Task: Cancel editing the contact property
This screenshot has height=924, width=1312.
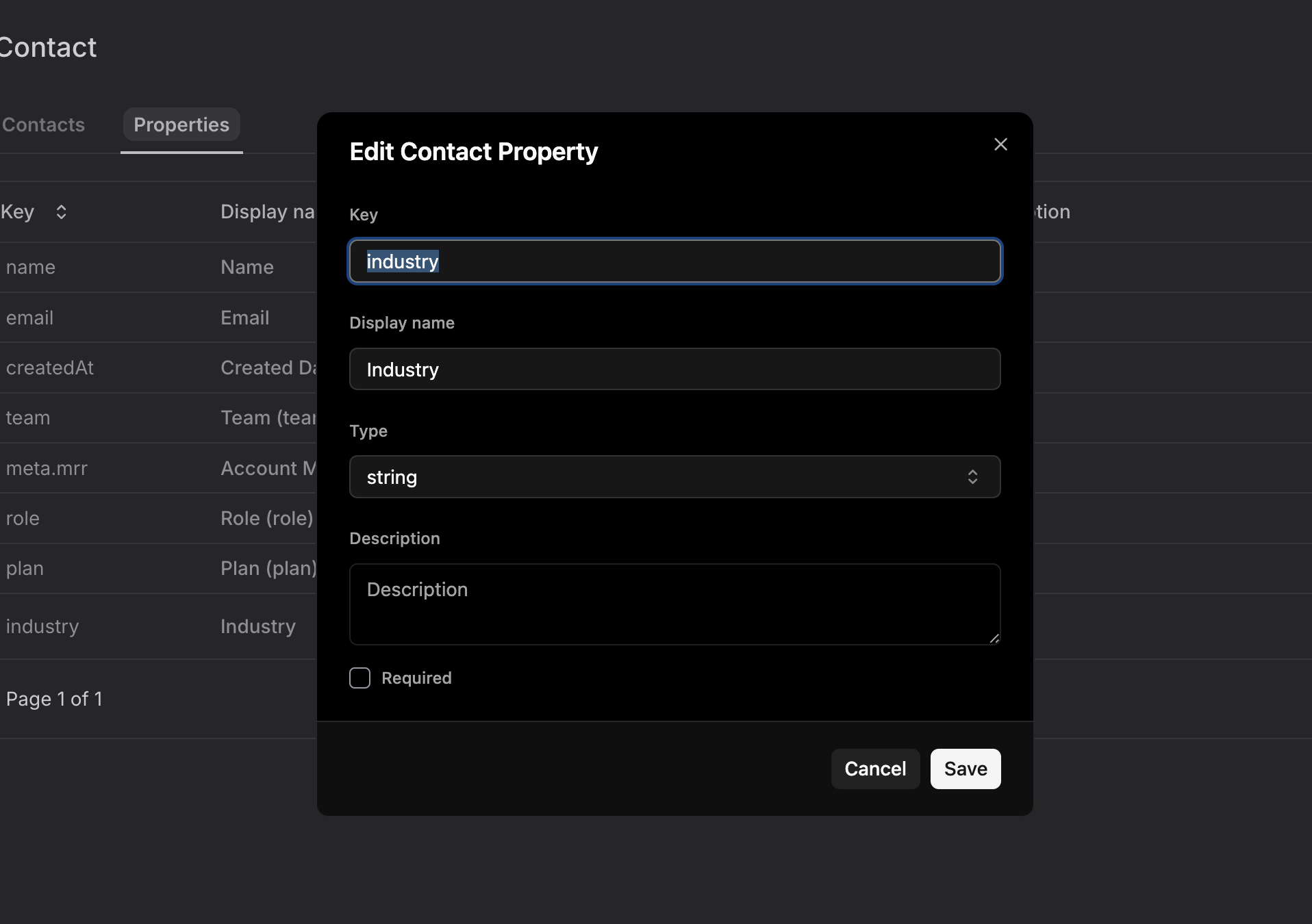Action: click(875, 769)
